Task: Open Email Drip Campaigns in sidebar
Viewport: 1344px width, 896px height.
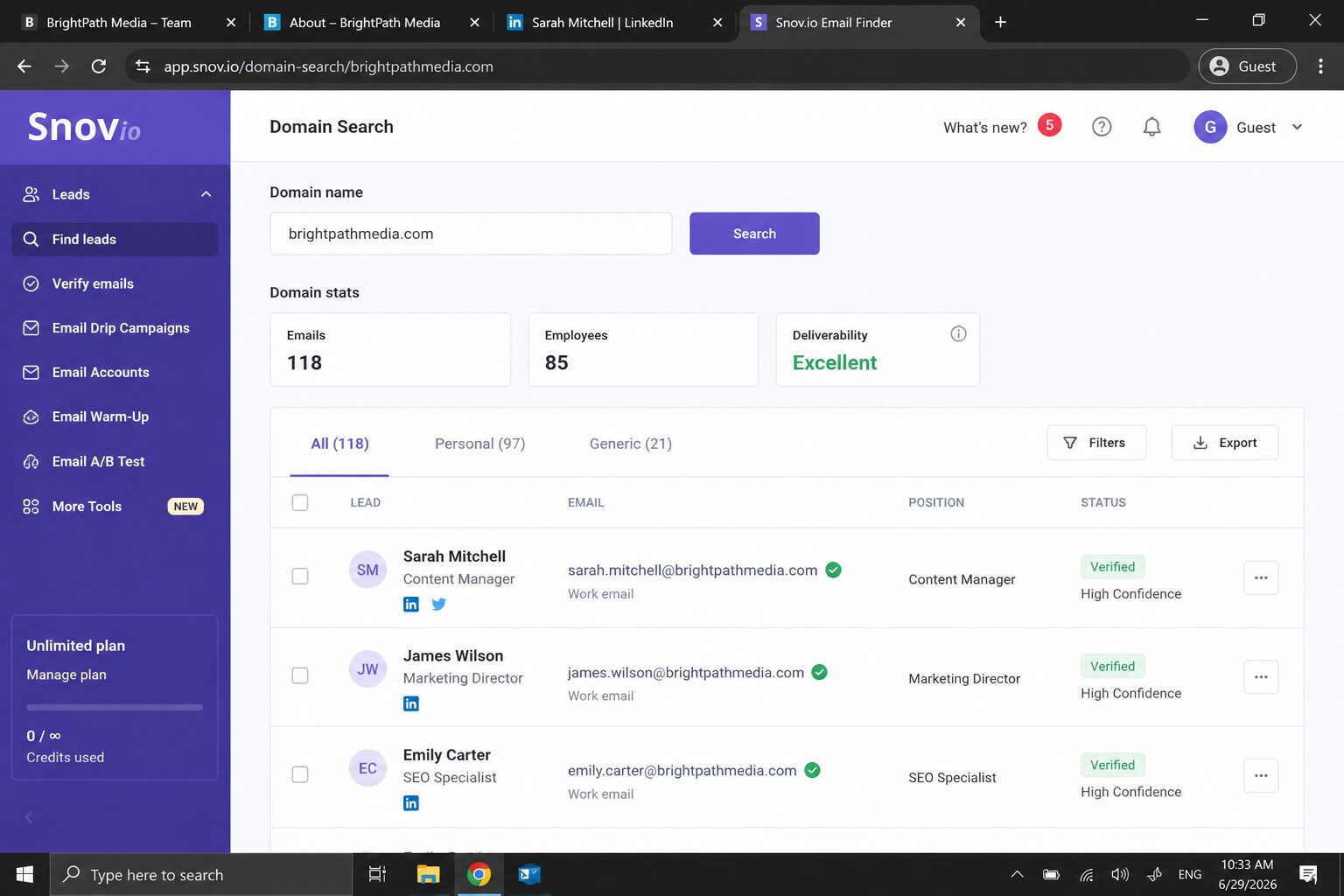Action: (115, 328)
